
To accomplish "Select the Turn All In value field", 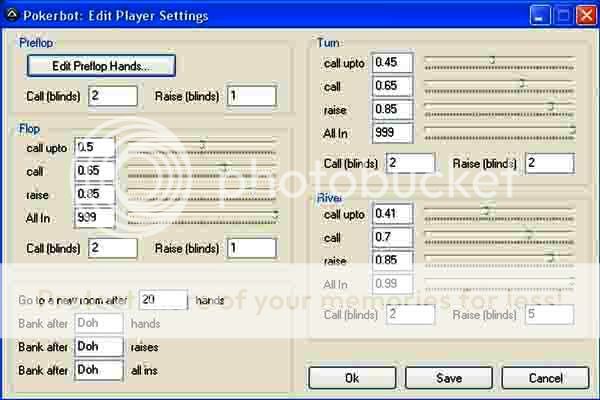I will click(393, 132).
